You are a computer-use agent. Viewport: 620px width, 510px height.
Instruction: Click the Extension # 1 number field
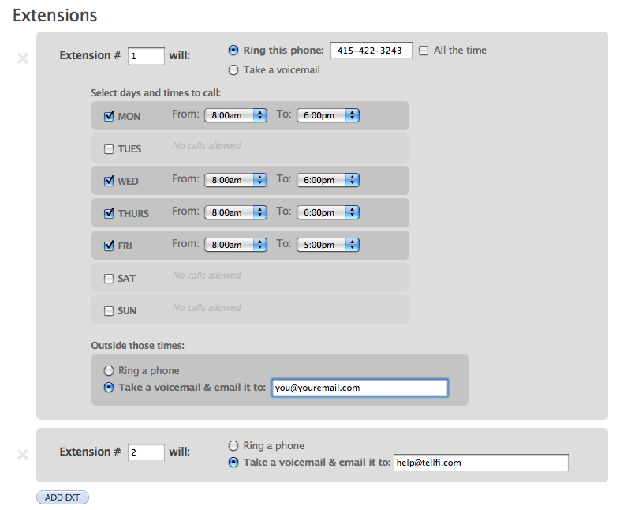pos(146,57)
